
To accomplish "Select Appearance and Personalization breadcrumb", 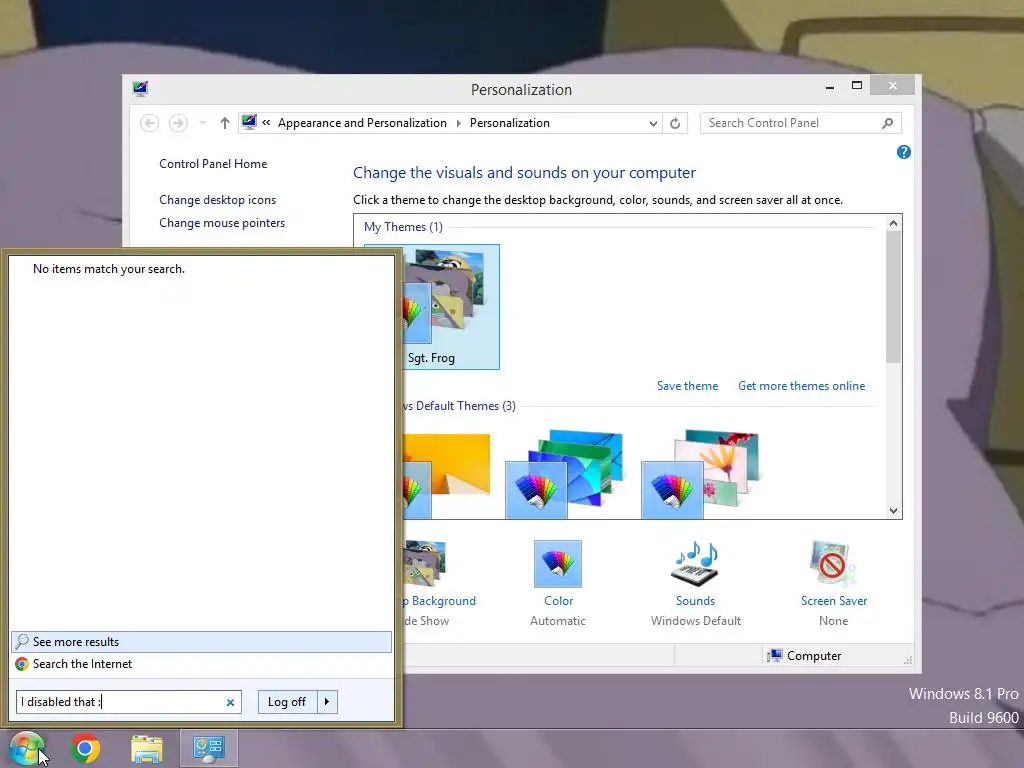I will pos(362,123).
